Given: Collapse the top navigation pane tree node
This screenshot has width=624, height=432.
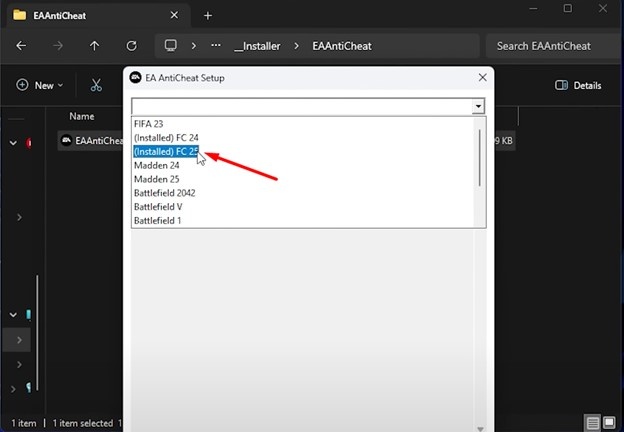Looking at the screenshot, I should 13,142.
